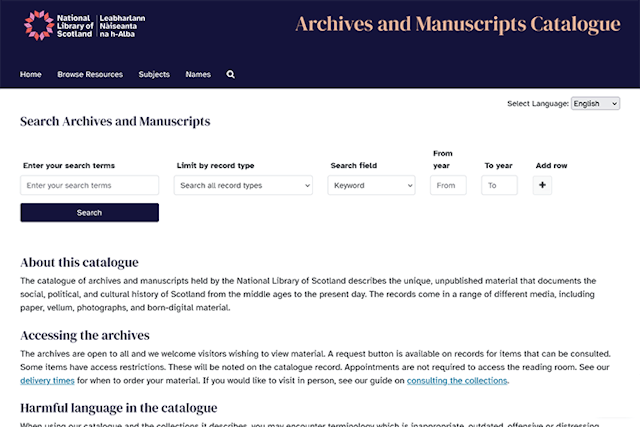Open Subjects in the navigation bar

click(154, 74)
